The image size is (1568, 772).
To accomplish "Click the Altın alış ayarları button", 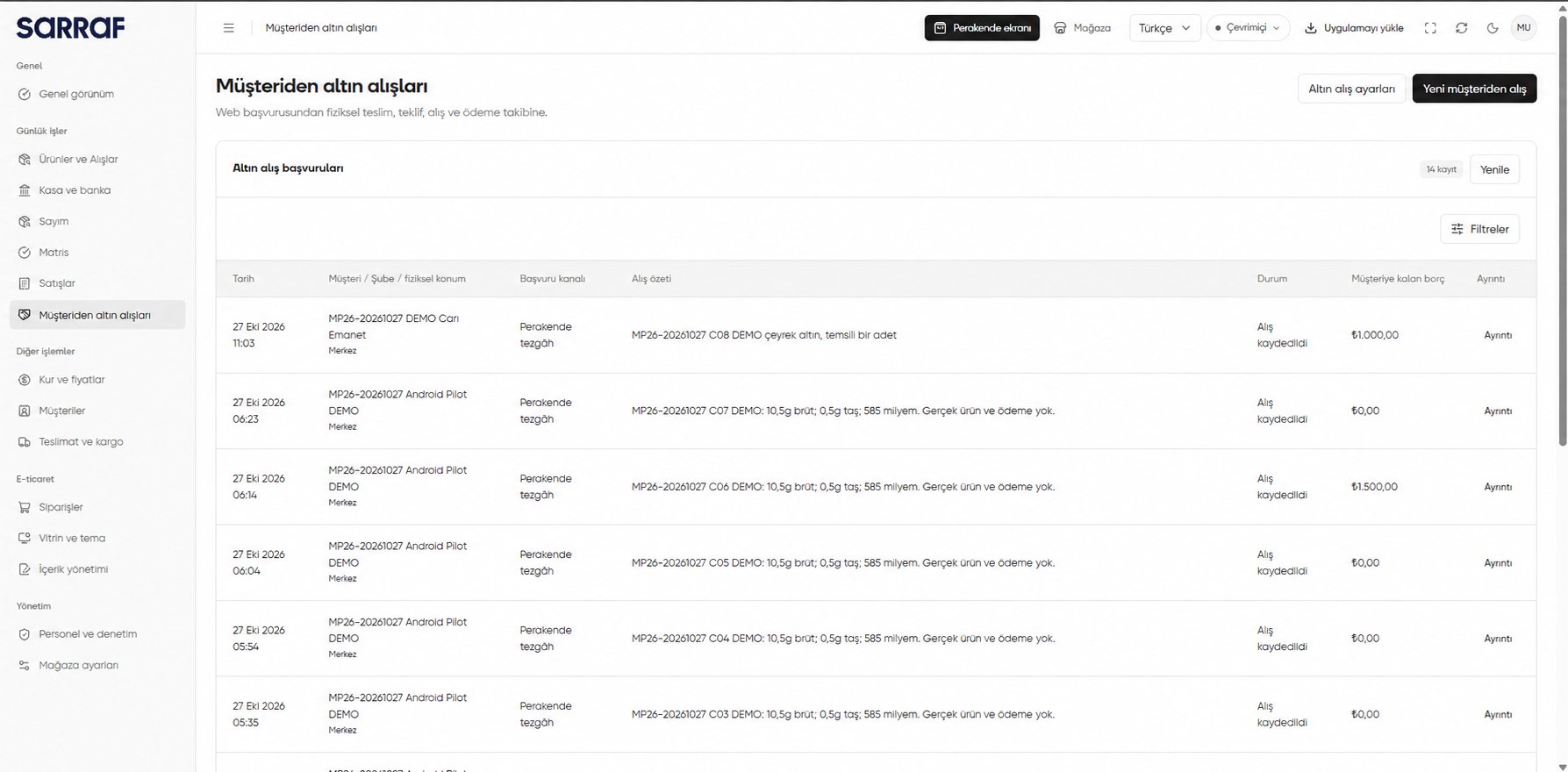I will [1351, 89].
